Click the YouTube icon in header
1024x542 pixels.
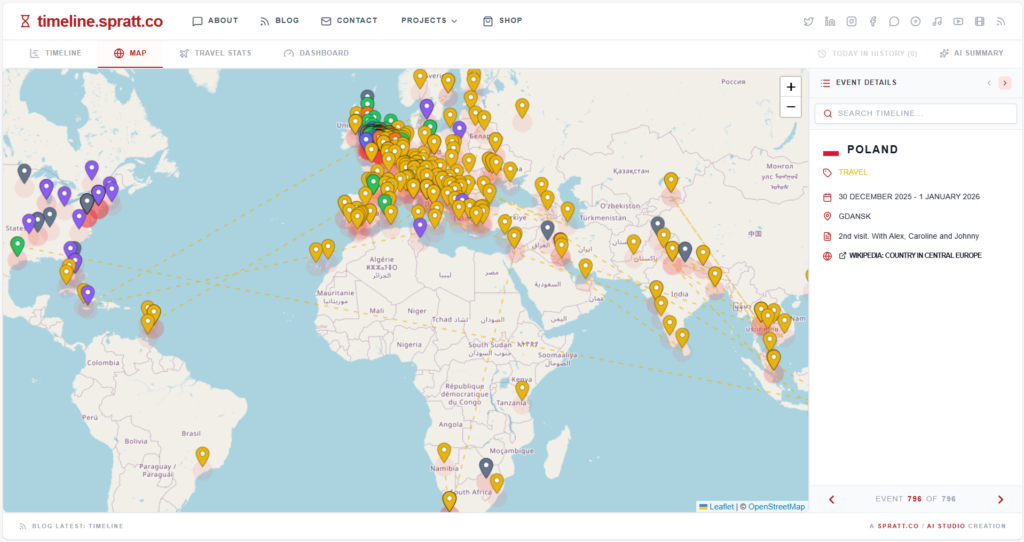[x=958, y=21]
